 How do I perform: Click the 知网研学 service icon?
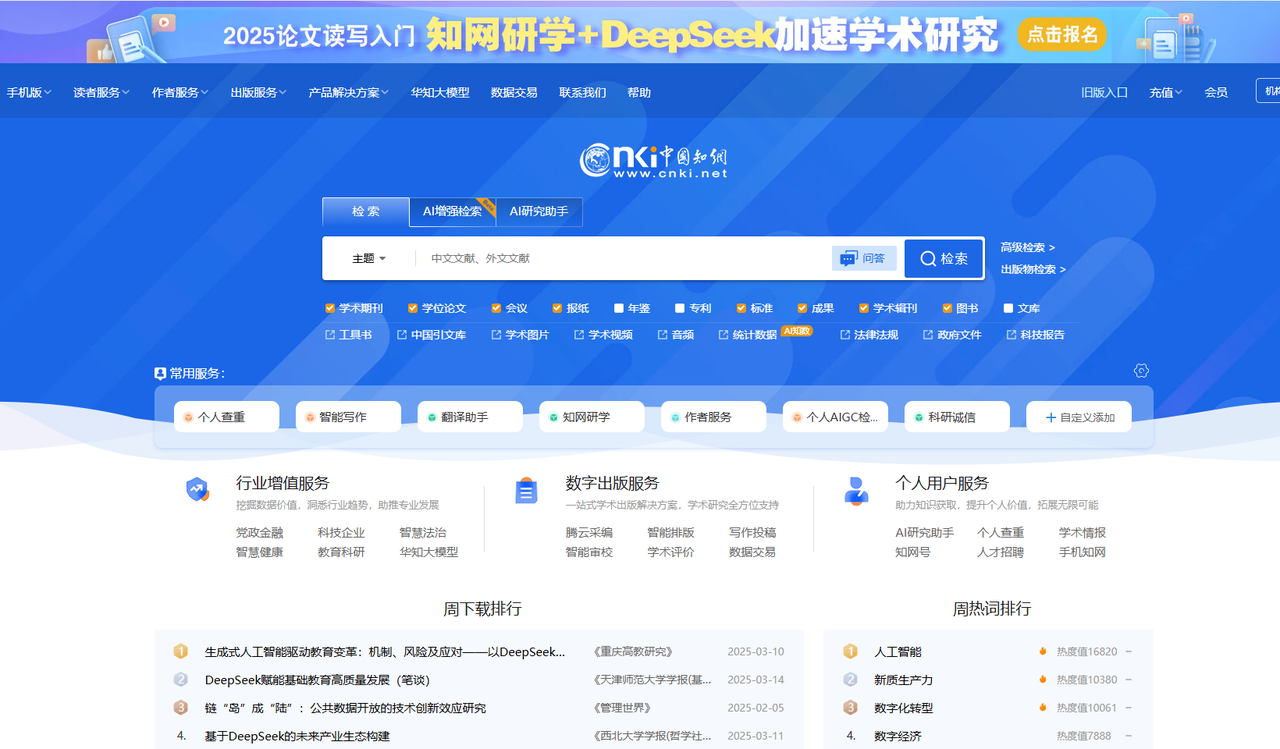point(553,417)
